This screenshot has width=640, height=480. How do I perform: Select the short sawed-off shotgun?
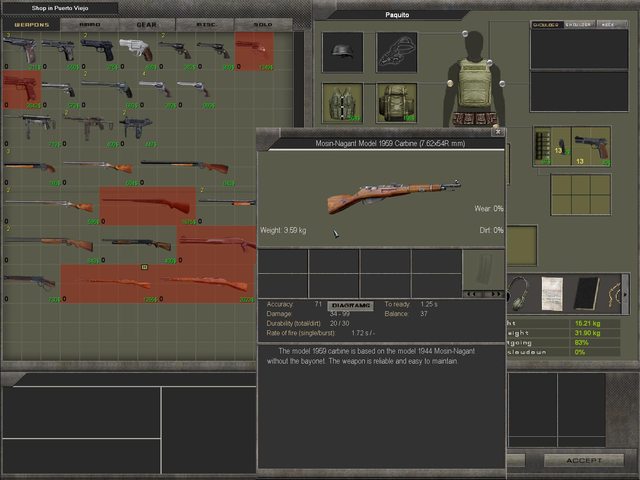coord(30,167)
